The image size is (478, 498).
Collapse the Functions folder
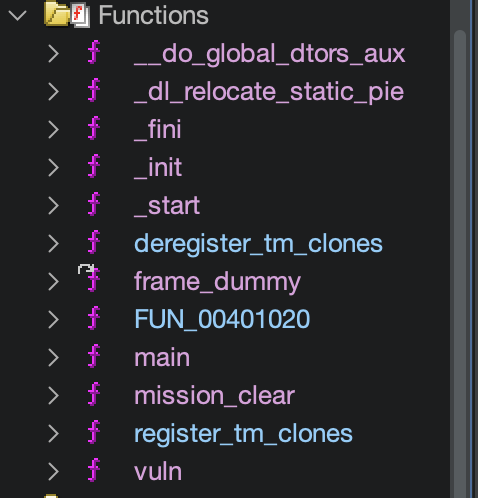tap(17, 16)
